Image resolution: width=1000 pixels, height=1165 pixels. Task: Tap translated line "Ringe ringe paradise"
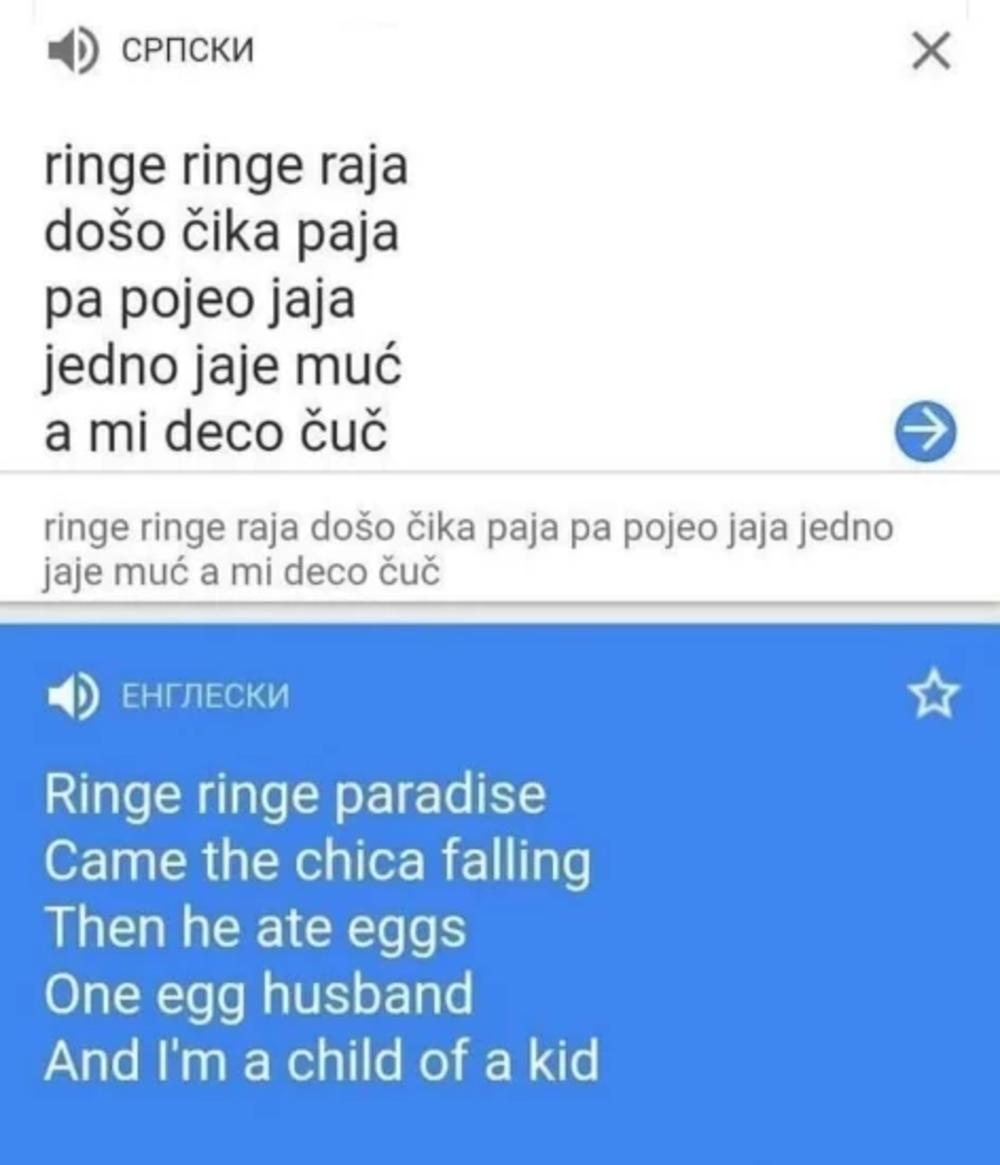point(295,795)
